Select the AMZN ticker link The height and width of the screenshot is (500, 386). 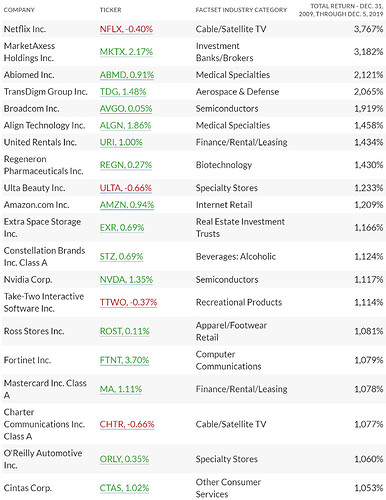tap(127, 205)
